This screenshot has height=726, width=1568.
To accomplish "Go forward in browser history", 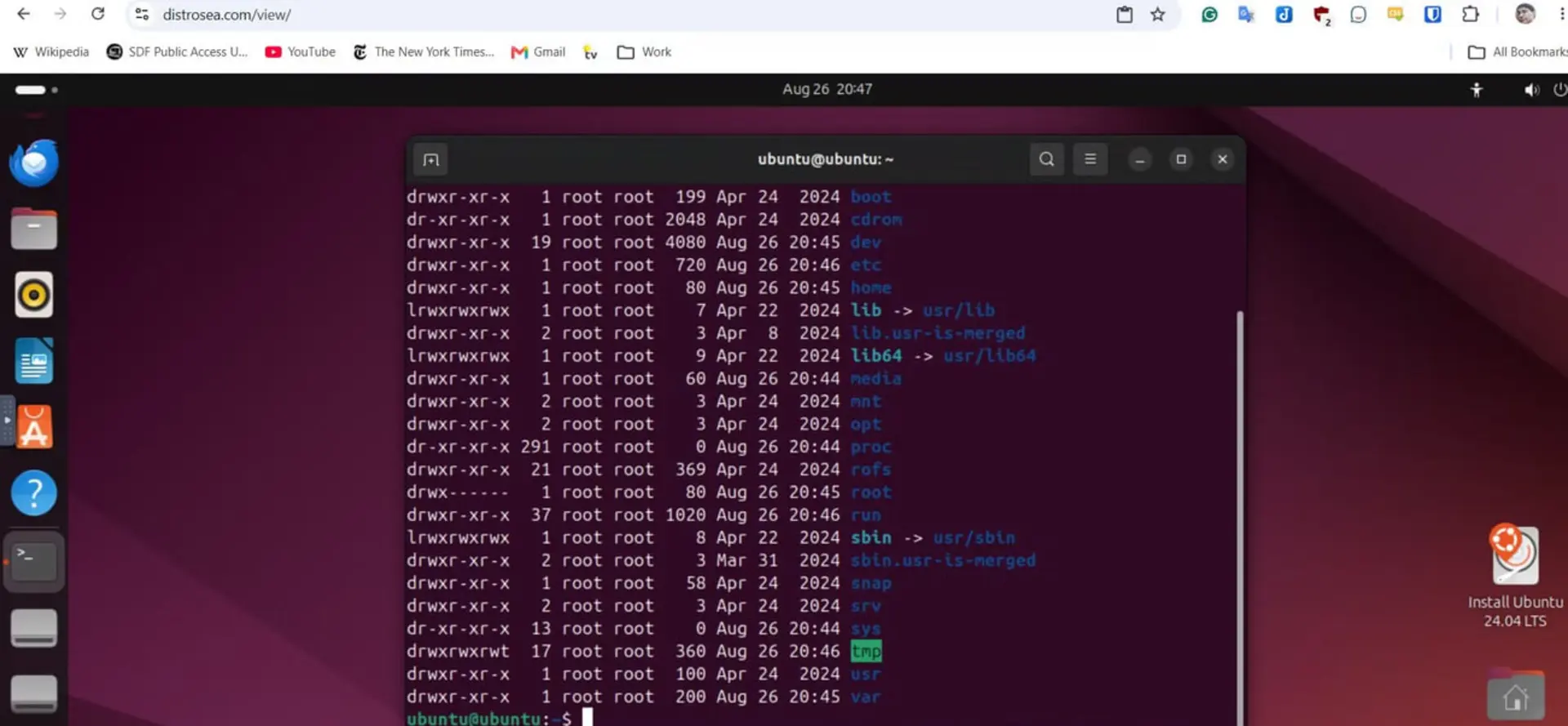I will click(x=60, y=14).
